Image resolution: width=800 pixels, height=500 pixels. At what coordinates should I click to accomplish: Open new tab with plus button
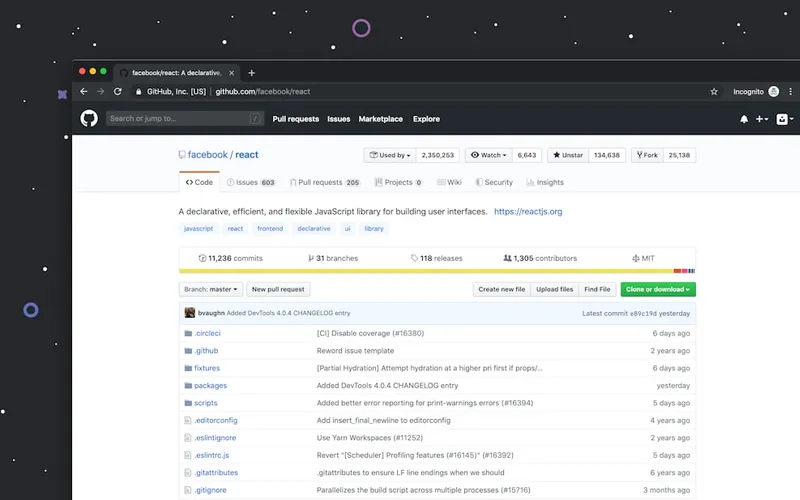tap(252, 73)
